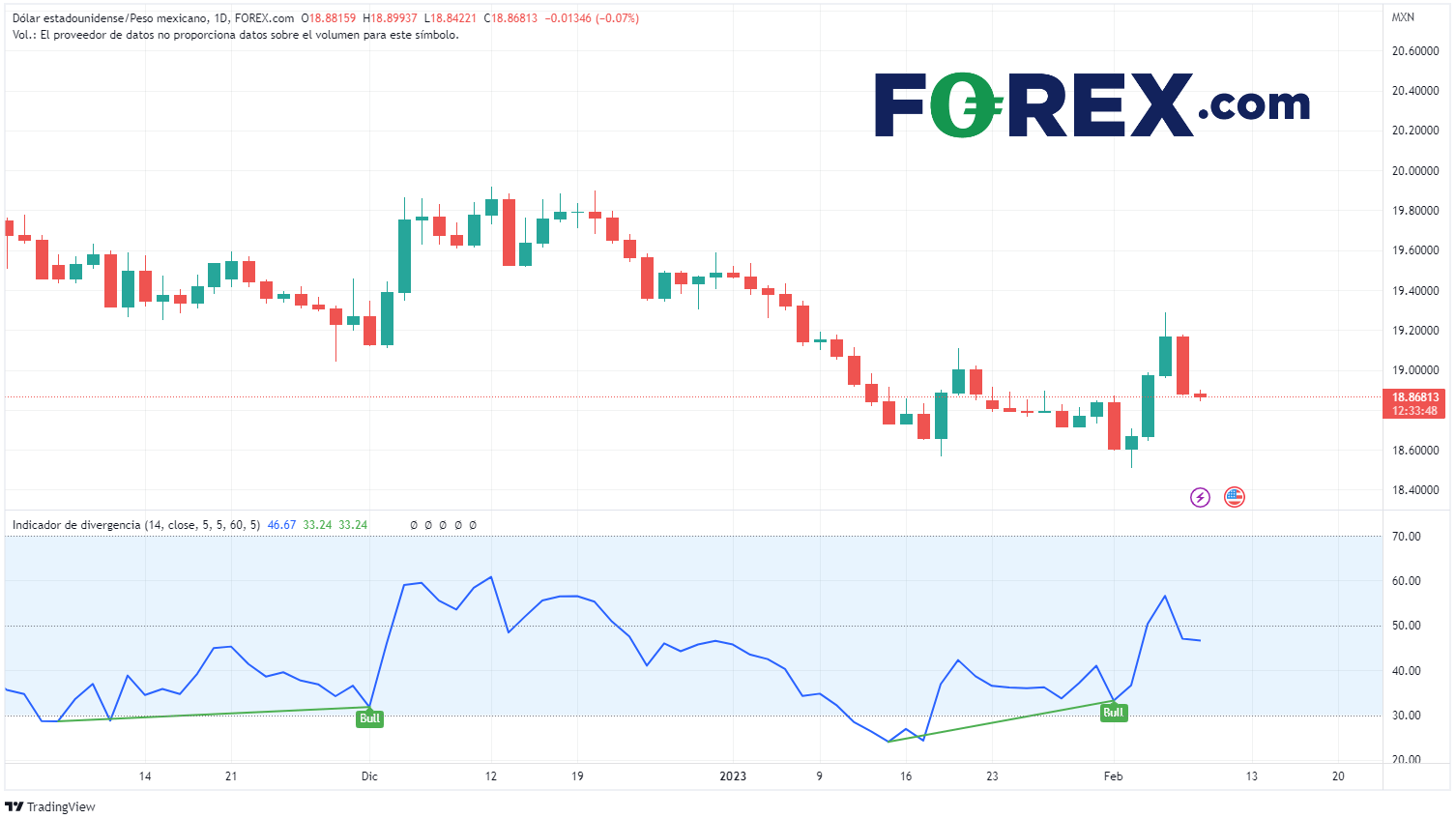This screenshot has height=819, width=1456.
Task: Click the 2023 date axis label
Action: [733, 776]
